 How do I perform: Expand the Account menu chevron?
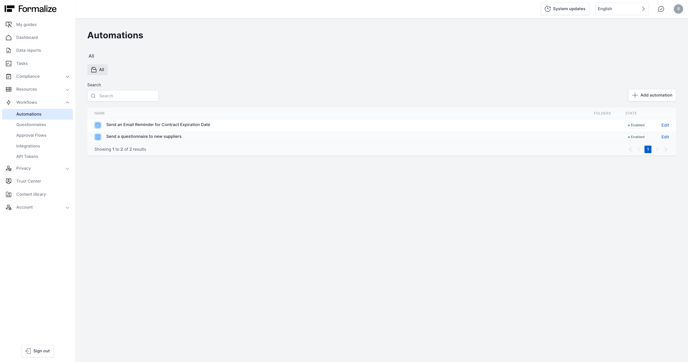click(x=67, y=208)
